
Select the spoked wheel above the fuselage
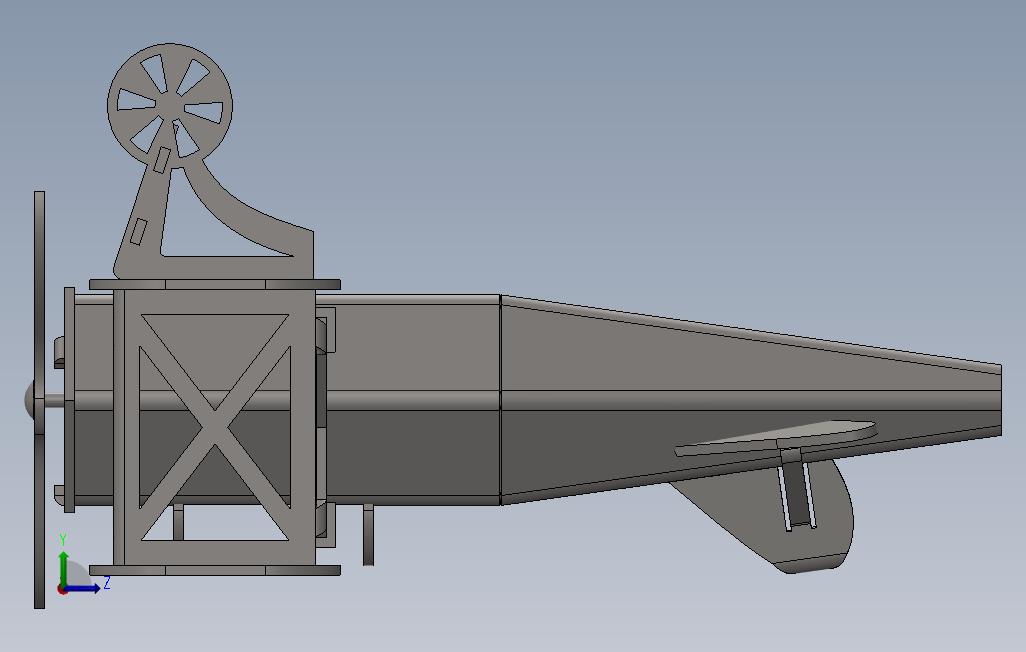170,105
